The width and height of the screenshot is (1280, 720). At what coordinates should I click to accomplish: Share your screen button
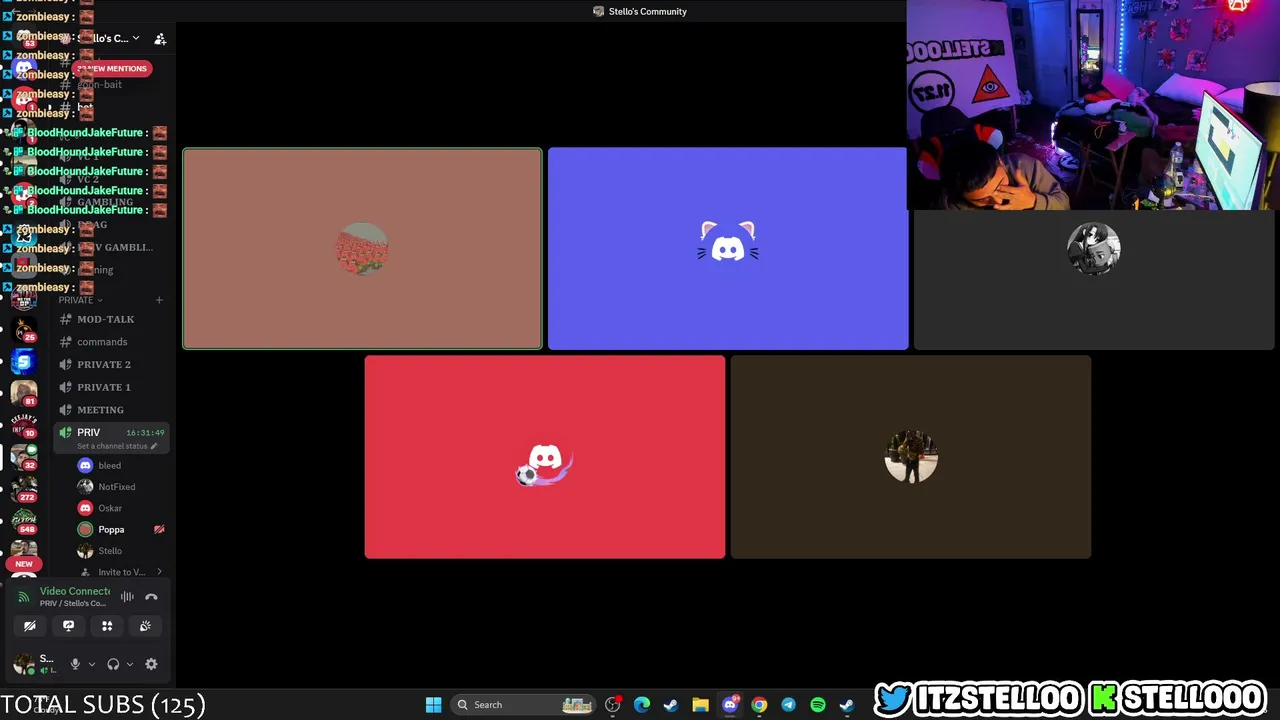68,626
